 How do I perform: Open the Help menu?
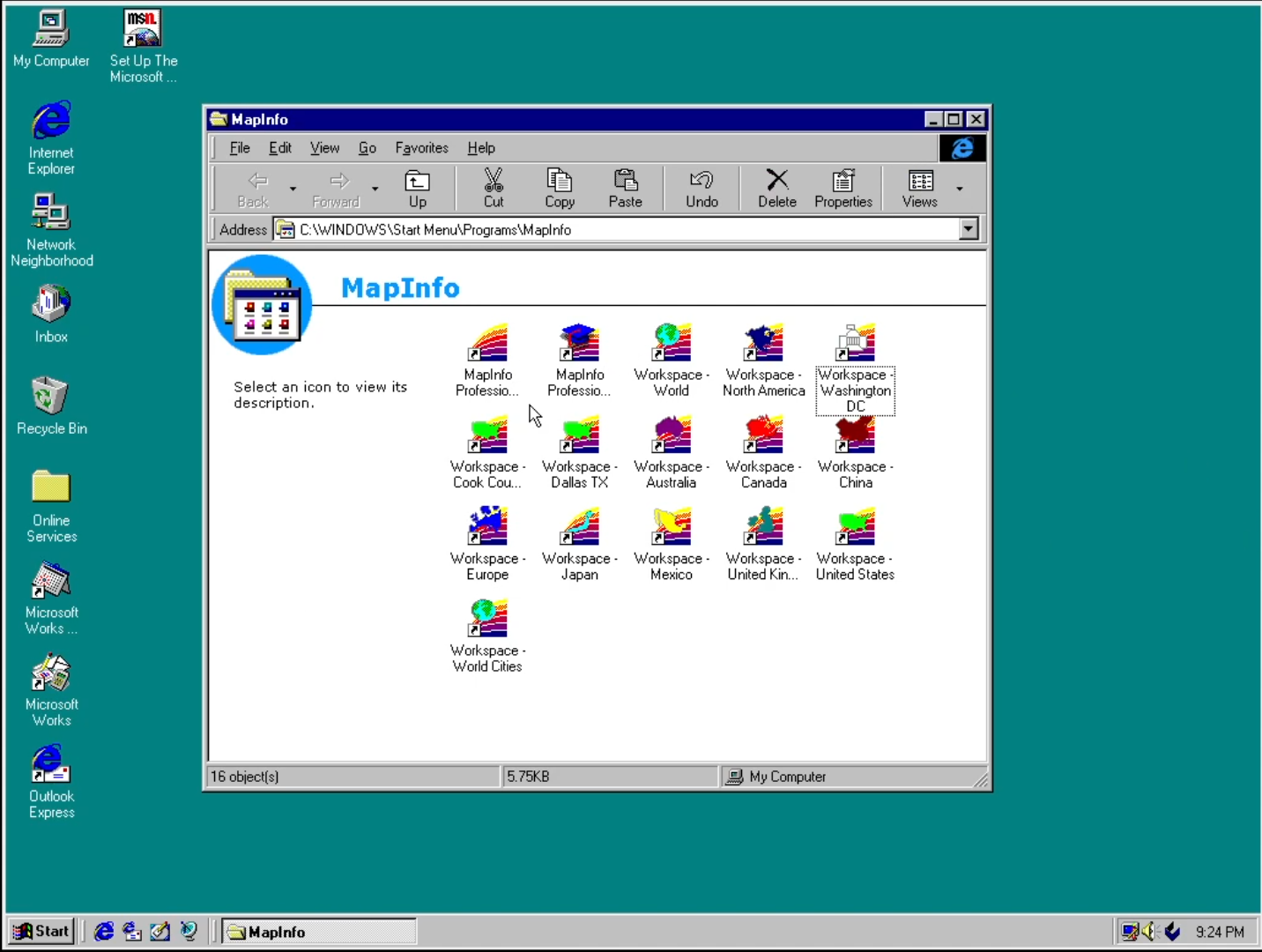point(481,148)
